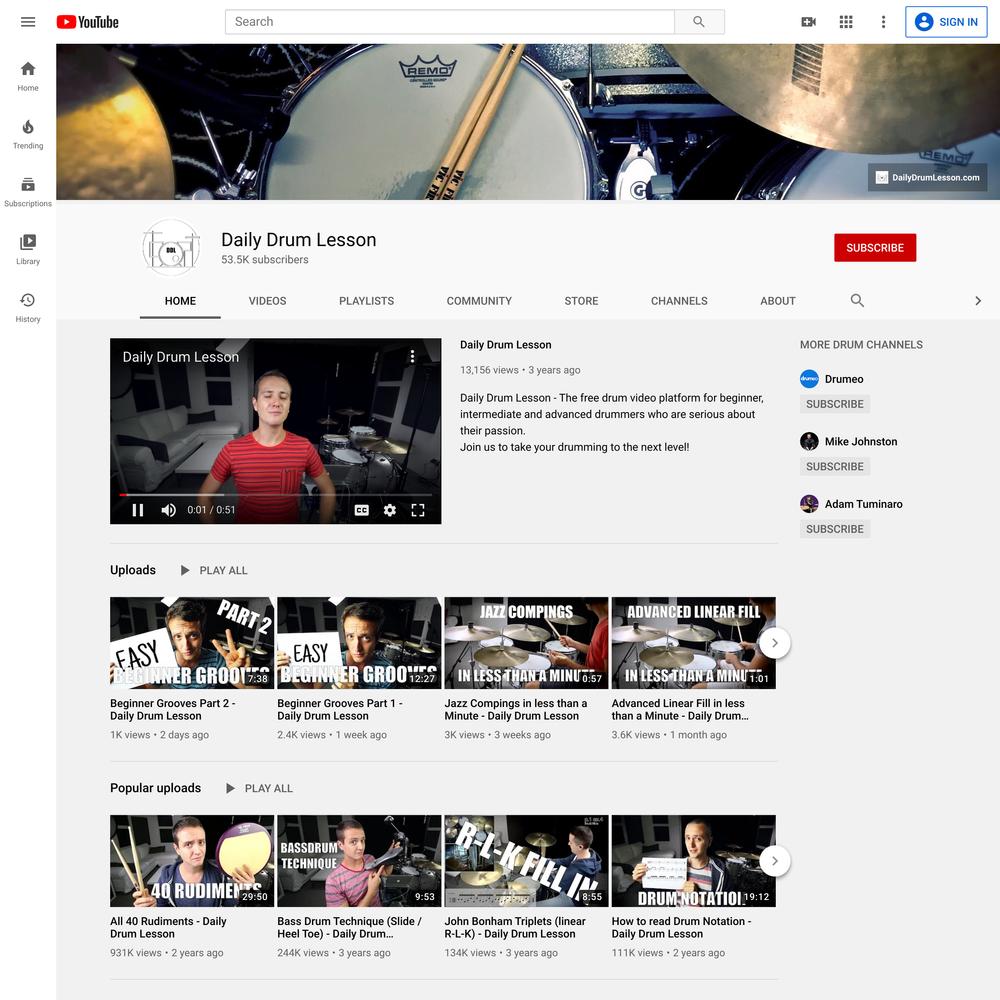Screen dimensions: 1000x1000
Task: Click the search magnifier button
Action: tap(699, 22)
